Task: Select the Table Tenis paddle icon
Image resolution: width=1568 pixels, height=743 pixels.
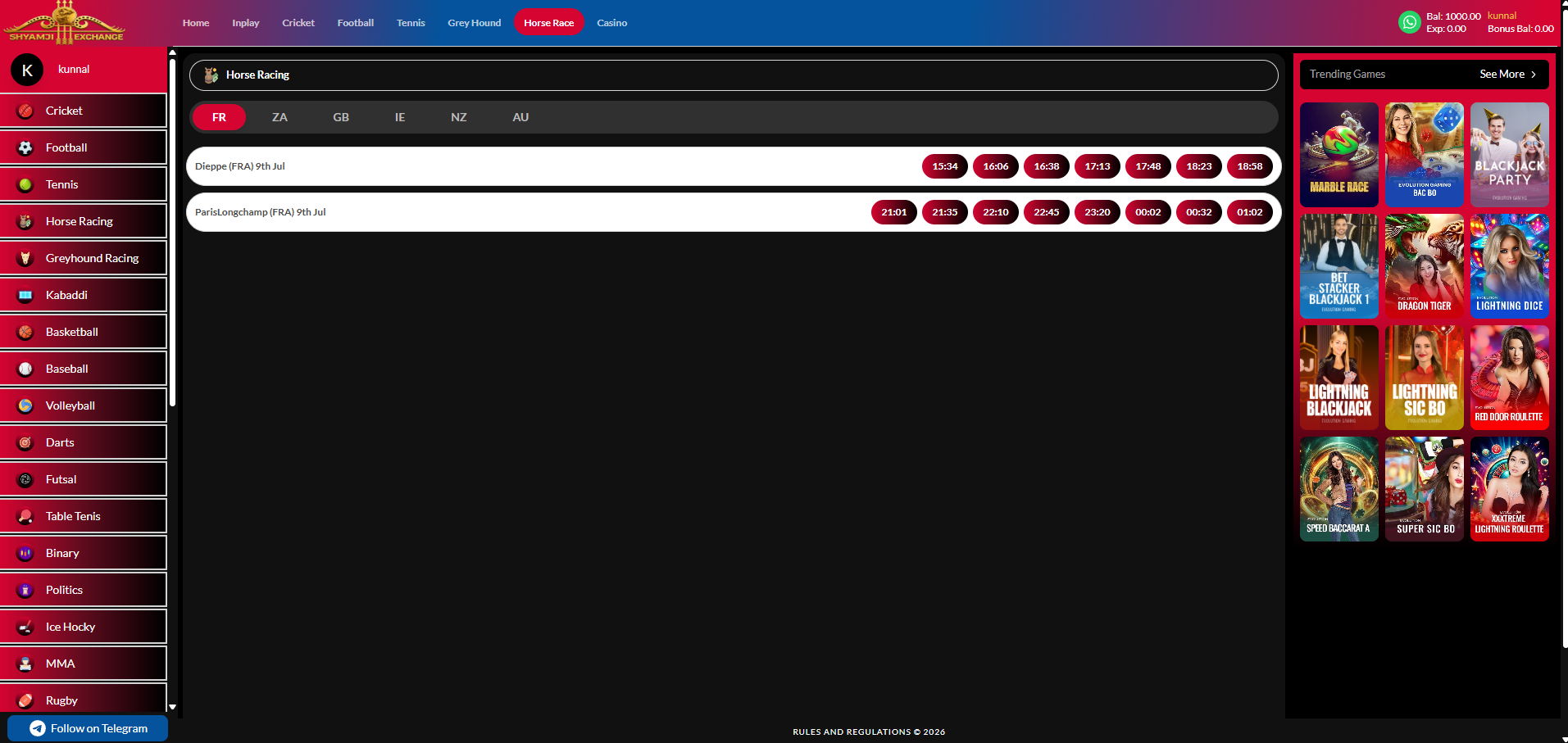Action: pos(25,516)
